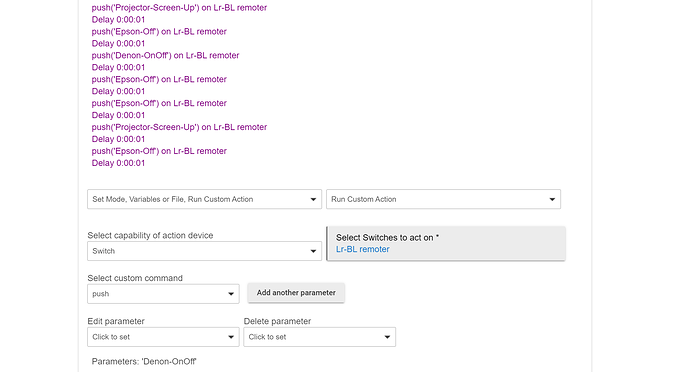Click arrow icon of Switch capability selector
The width and height of the screenshot is (690, 372).
pos(313,251)
